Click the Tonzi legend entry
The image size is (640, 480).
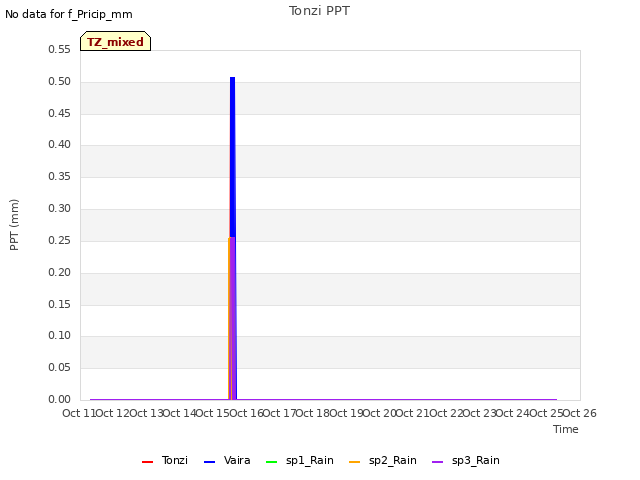[x=165, y=460]
